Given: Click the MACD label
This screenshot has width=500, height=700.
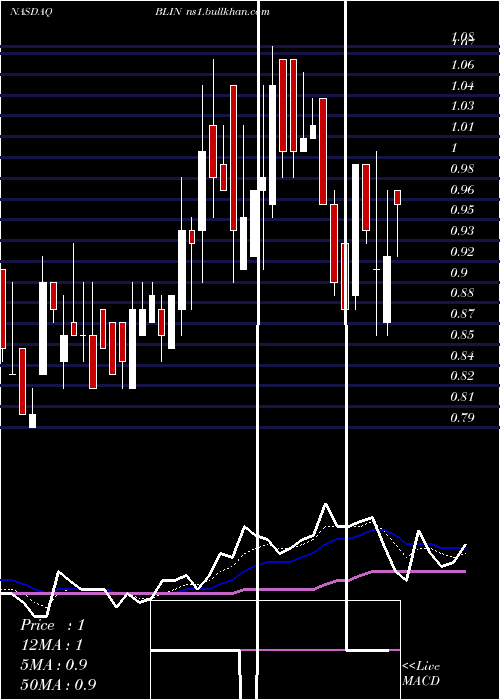Looking at the screenshot, I should click(x=421, y=681).
